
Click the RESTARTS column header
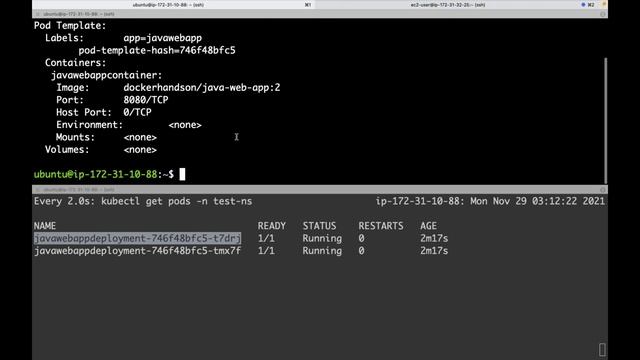tap(381, 226)
